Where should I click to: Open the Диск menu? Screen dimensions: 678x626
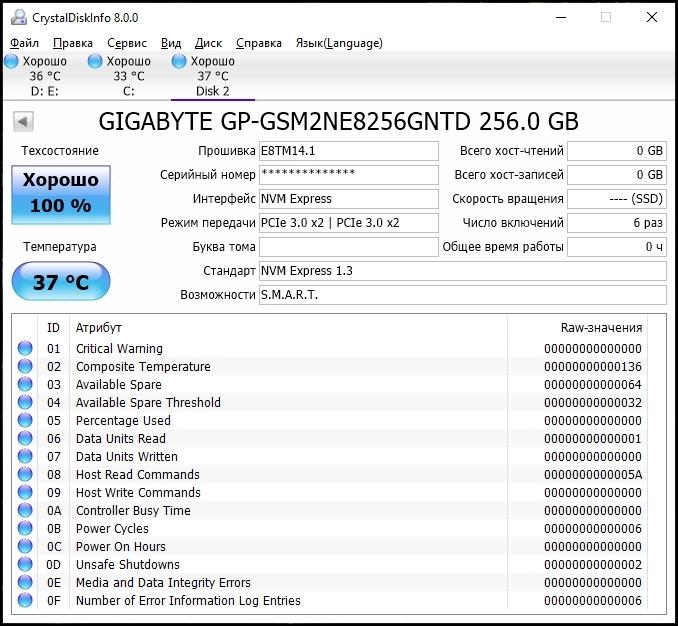point(208,43)
